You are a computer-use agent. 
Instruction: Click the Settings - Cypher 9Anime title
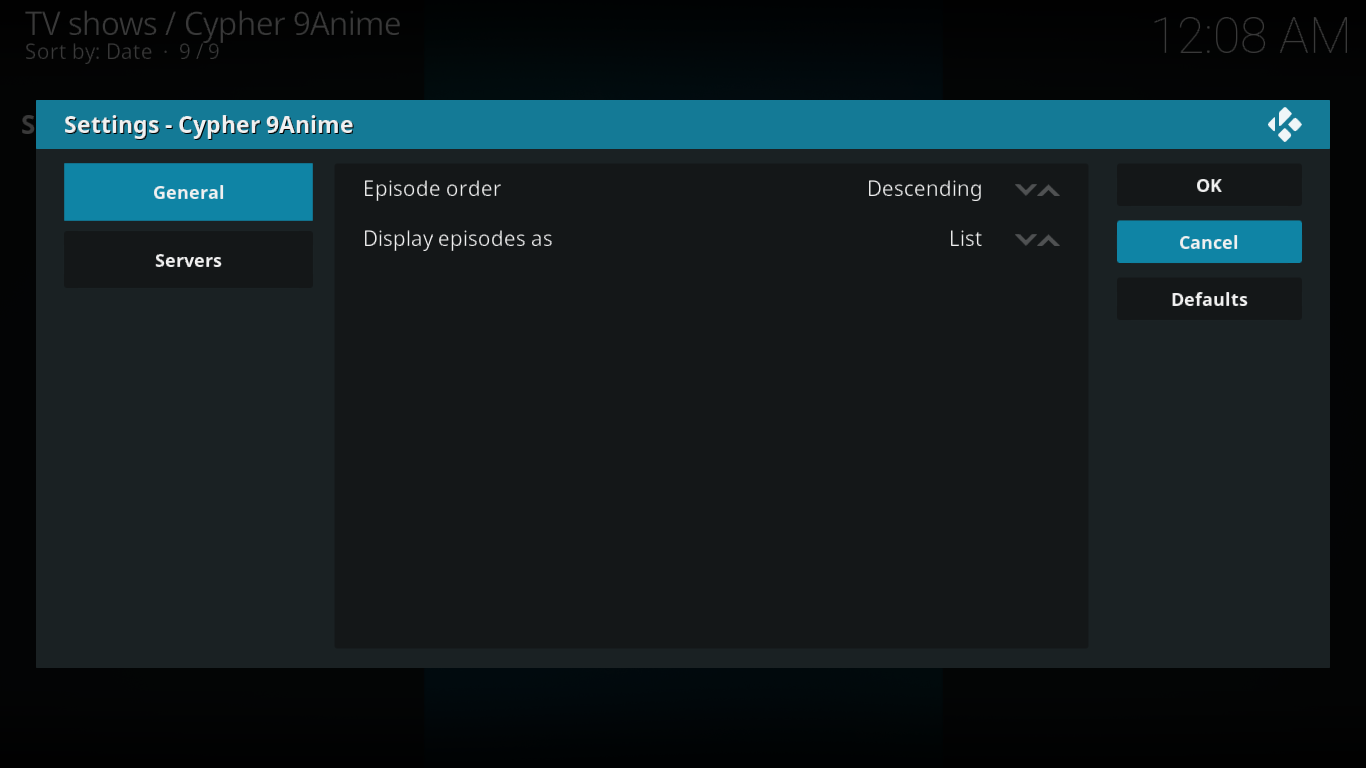click(208, 125)
